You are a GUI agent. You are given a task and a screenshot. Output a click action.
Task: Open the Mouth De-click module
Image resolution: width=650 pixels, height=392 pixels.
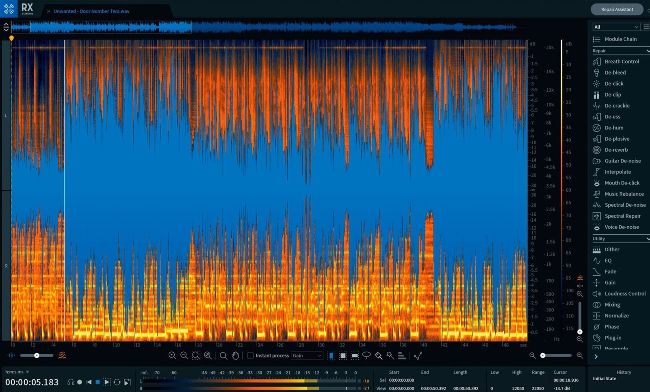(x=622, y=183)
